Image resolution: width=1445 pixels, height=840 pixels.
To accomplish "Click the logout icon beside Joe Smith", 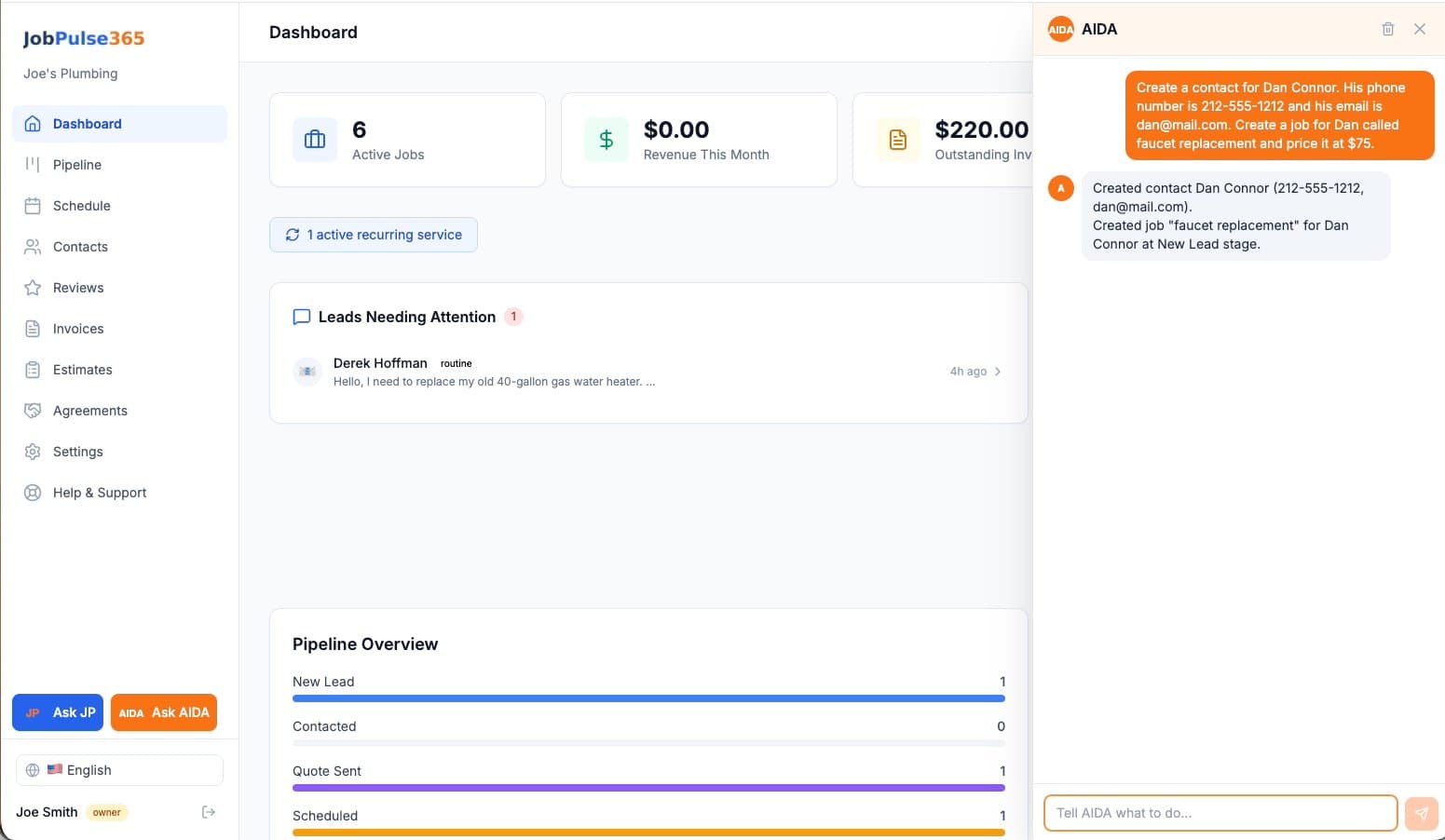I will coord(209,812).
